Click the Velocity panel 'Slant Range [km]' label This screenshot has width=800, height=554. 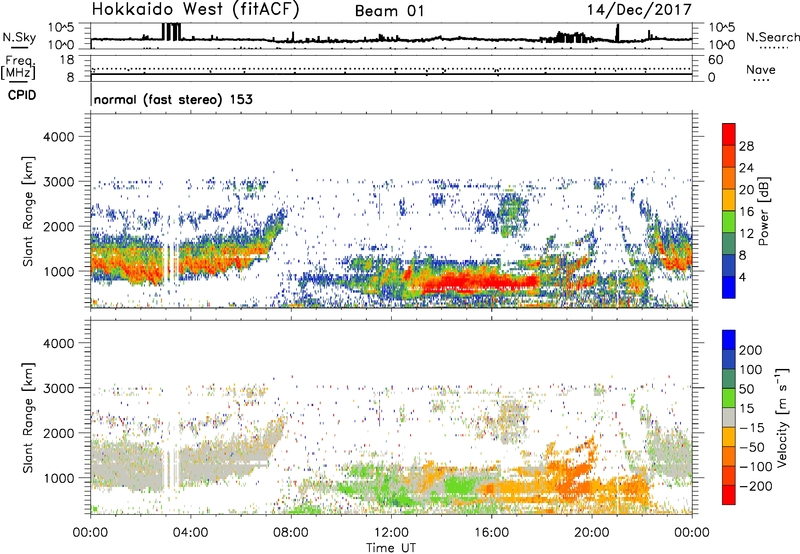point(28,417)
